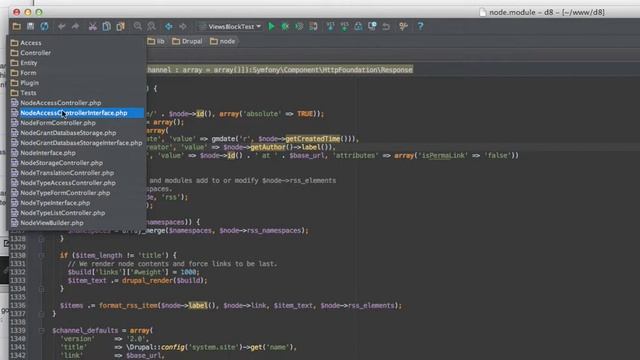Click Show History clock icon
Image resolution: width=640 pixels, height=360 pixels.
[372, 27]
